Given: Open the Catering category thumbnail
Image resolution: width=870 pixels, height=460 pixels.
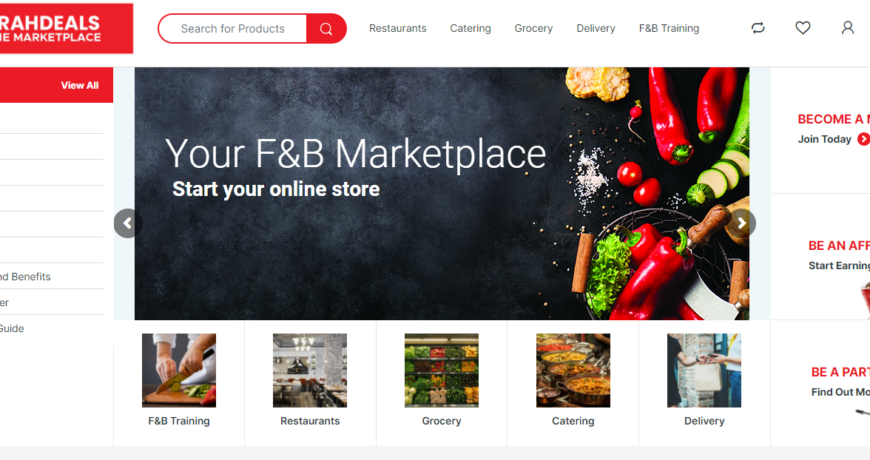Looking at the screenshot, I should point(573,370).
